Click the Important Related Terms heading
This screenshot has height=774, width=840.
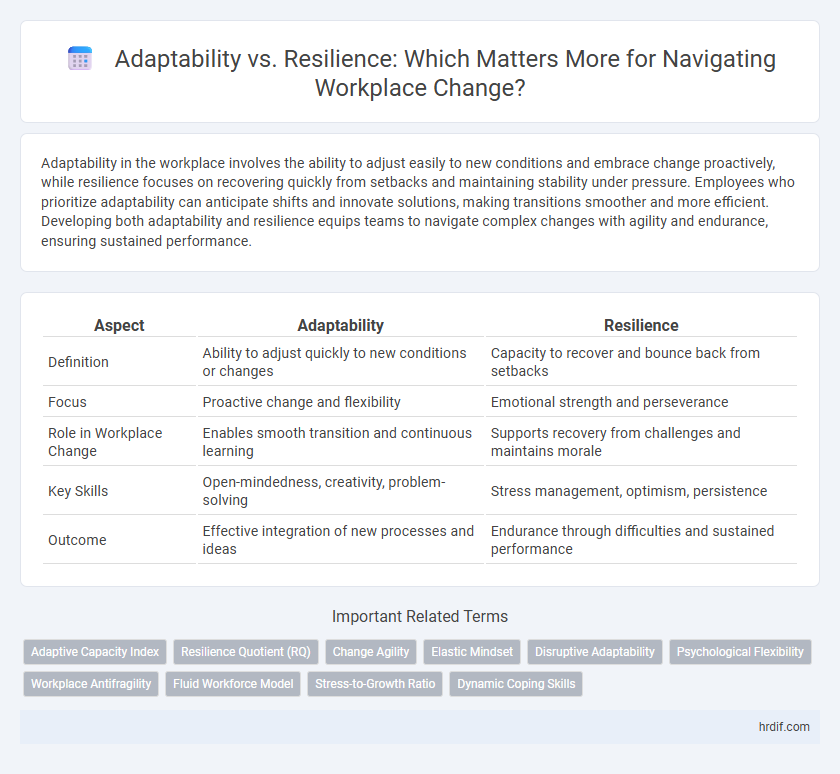tap(420, 617)
